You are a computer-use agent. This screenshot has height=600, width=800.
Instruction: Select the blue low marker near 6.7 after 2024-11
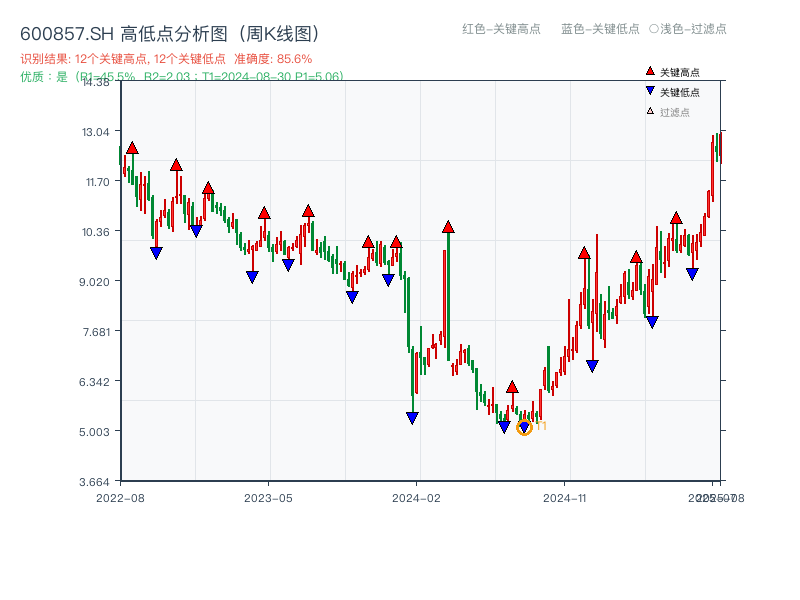coord(592,366)
